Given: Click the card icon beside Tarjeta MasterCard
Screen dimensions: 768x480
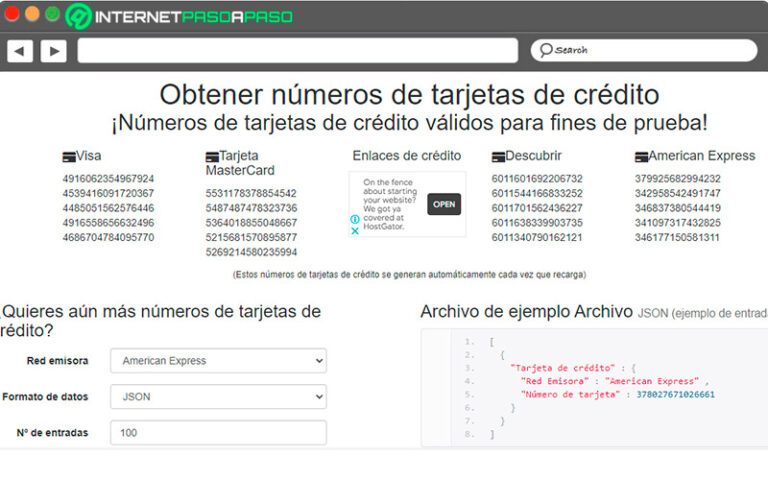Looking at the screenshot, I should (212, 157).
